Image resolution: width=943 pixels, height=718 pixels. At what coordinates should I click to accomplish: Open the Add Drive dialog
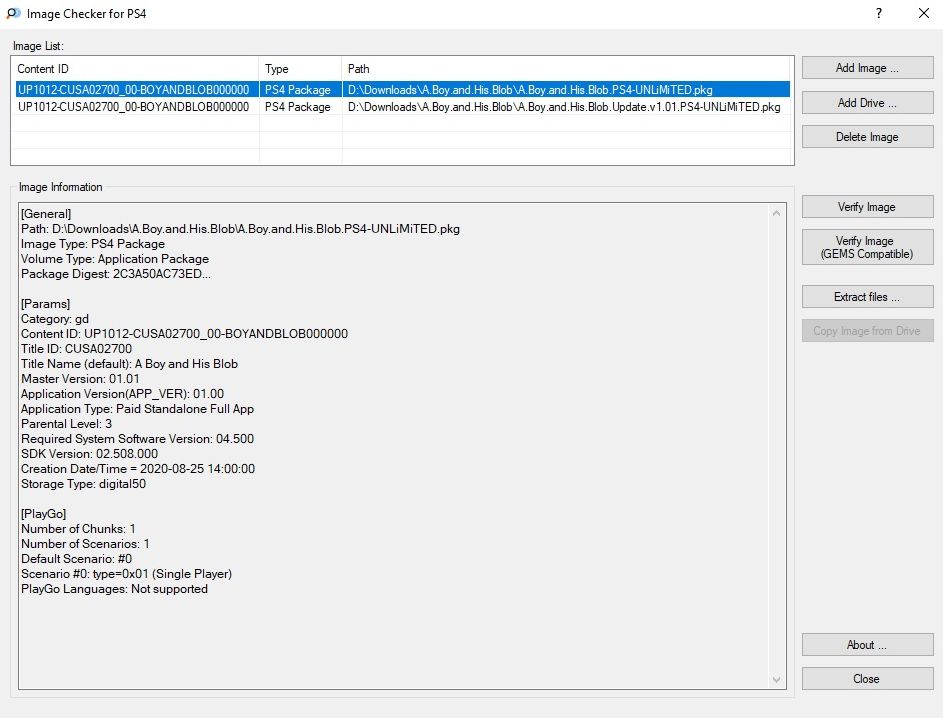tap(867, 103)
